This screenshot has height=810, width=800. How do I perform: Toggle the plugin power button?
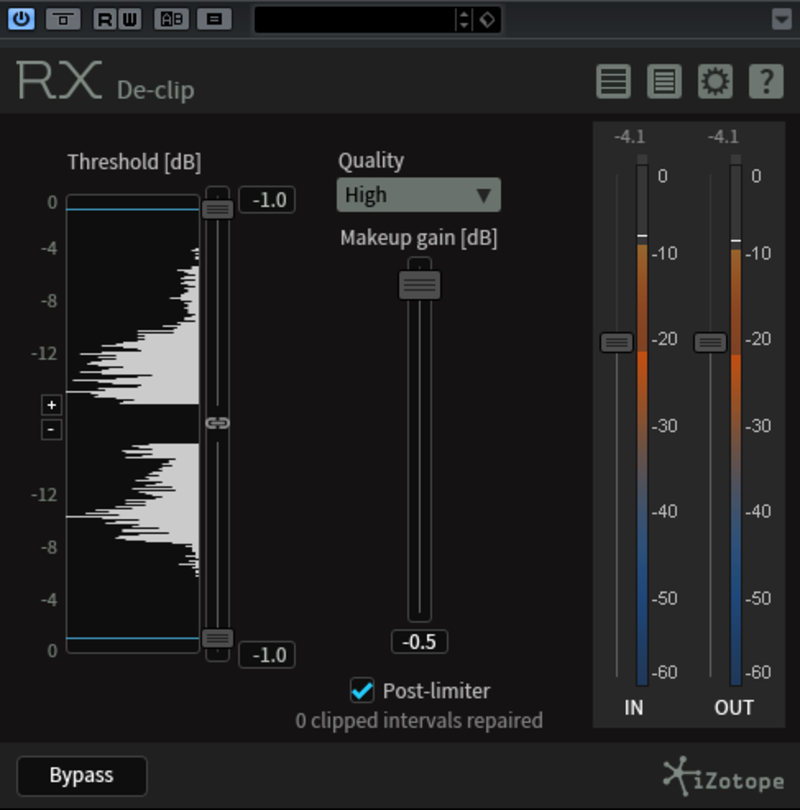pyautogui.click(x=21, y=19)
